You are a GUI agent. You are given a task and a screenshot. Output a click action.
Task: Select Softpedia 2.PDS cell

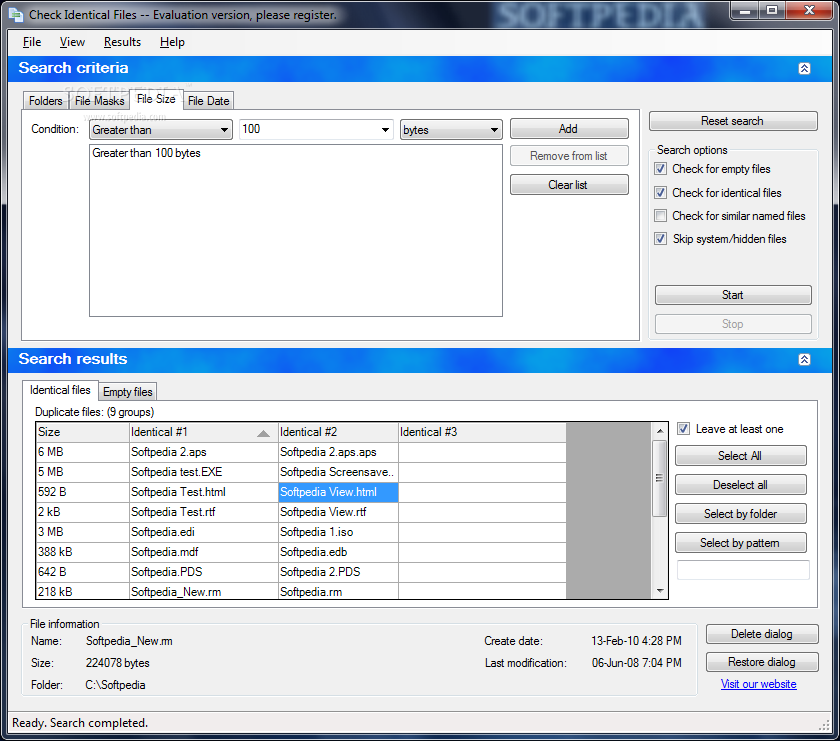338,572
